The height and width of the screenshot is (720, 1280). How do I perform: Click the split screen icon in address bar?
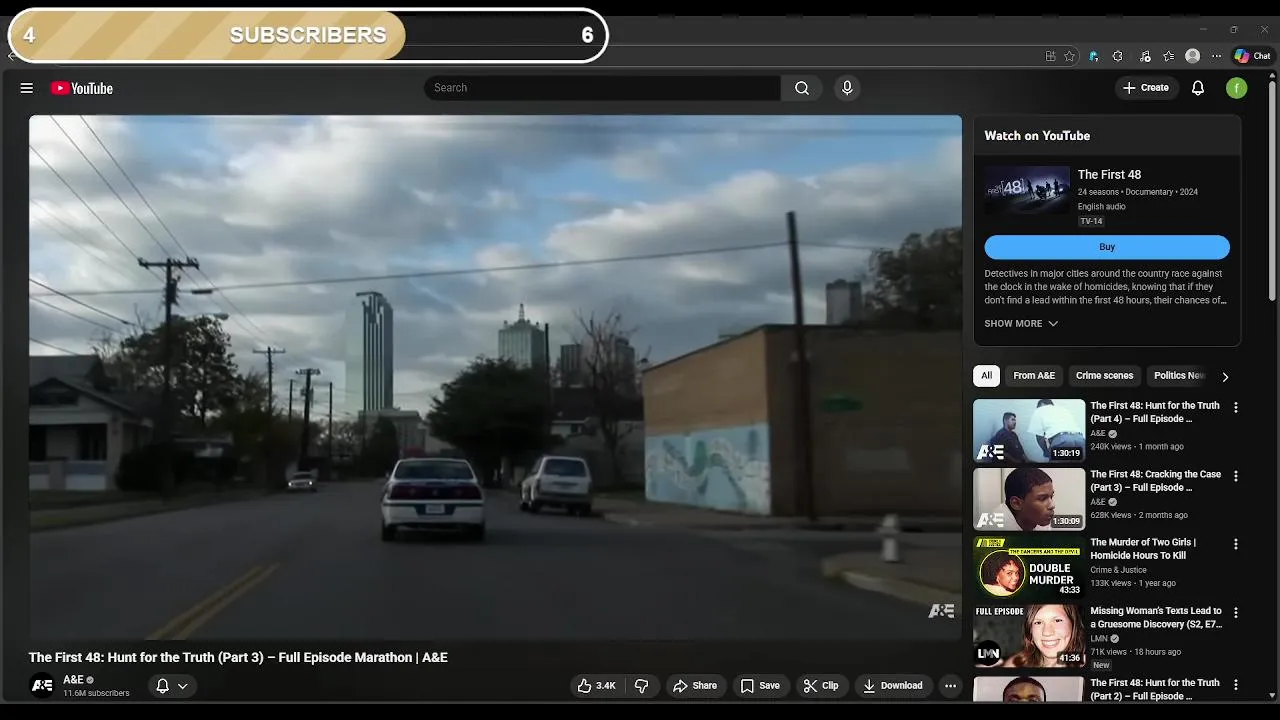1050,56
